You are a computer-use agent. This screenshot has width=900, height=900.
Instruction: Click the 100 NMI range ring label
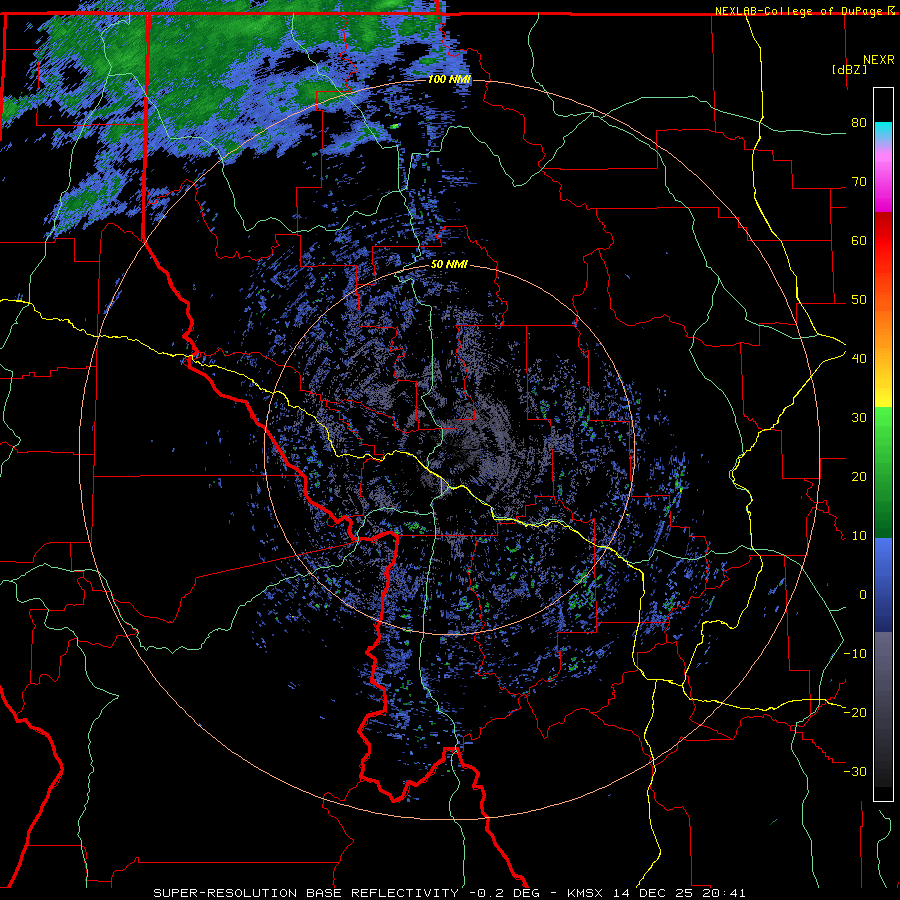[449, 79]
